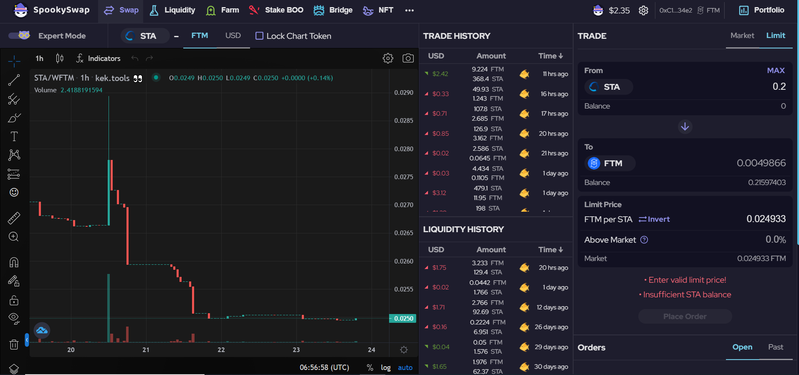Select the XABCD pattern tool
The height and width of the screenshot is (375, 799).
(x=14, y=155)
